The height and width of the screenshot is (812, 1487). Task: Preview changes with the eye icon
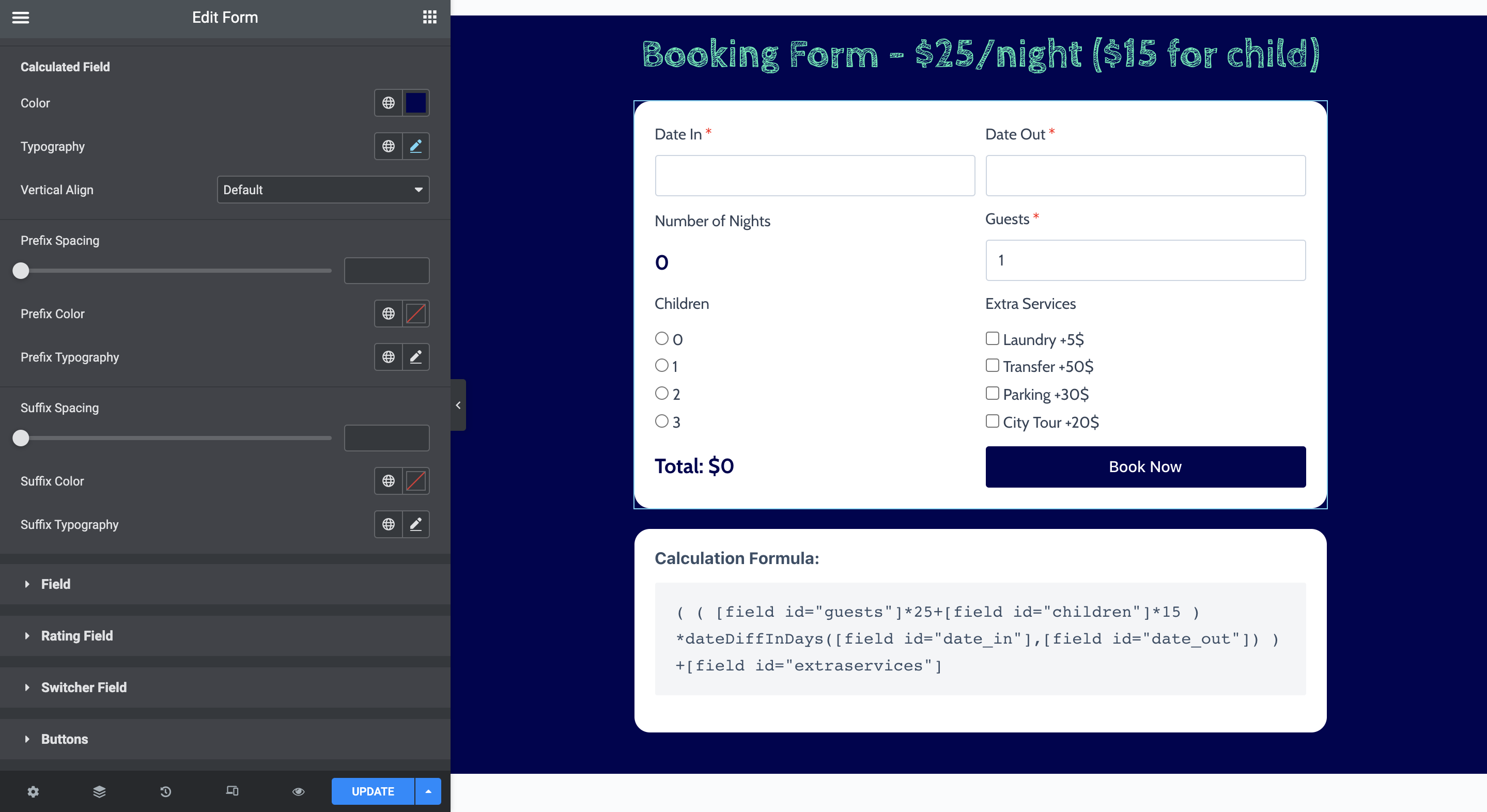coord(298,791)
